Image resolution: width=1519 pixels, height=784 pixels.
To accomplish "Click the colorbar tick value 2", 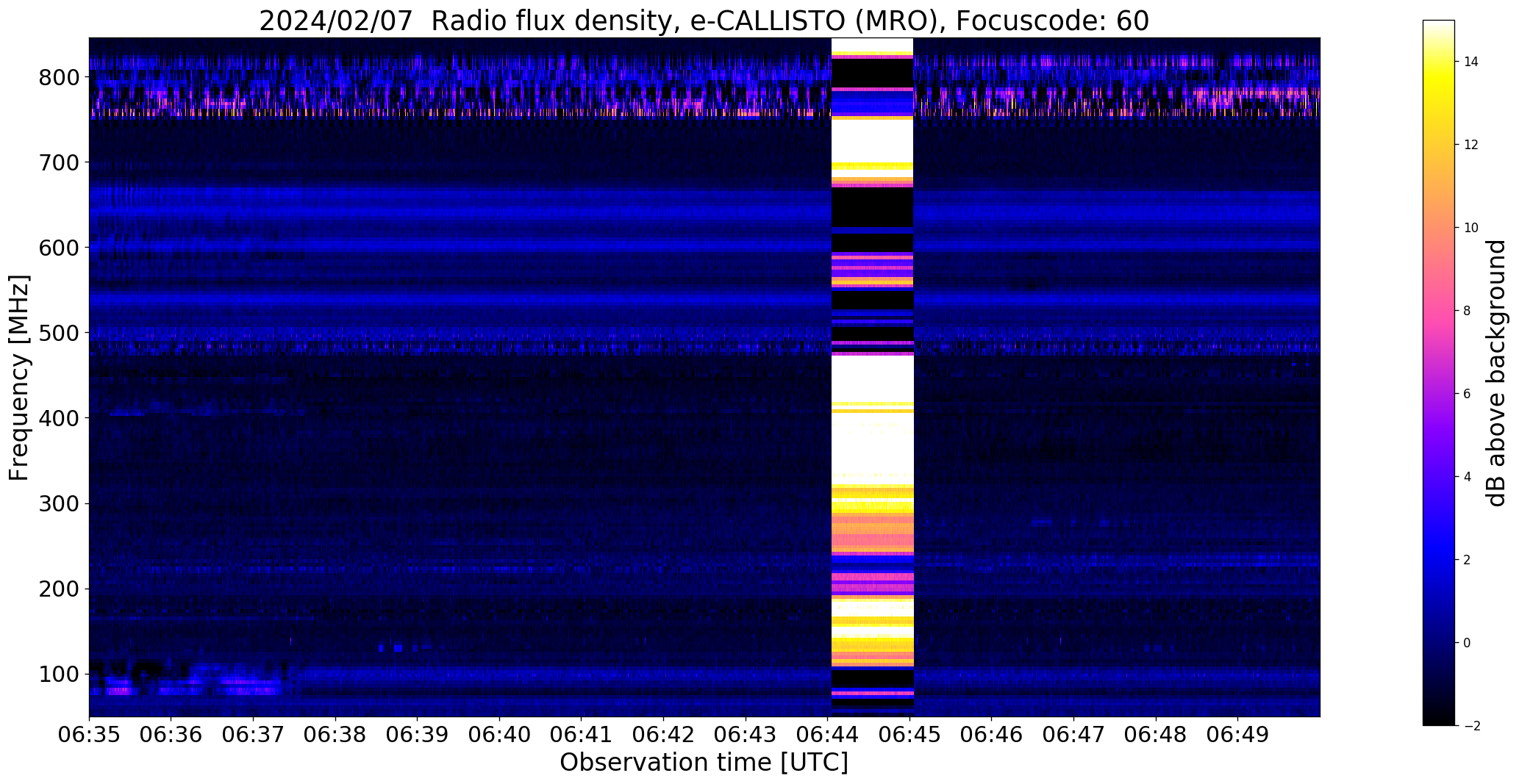I will coord(1468,560).
